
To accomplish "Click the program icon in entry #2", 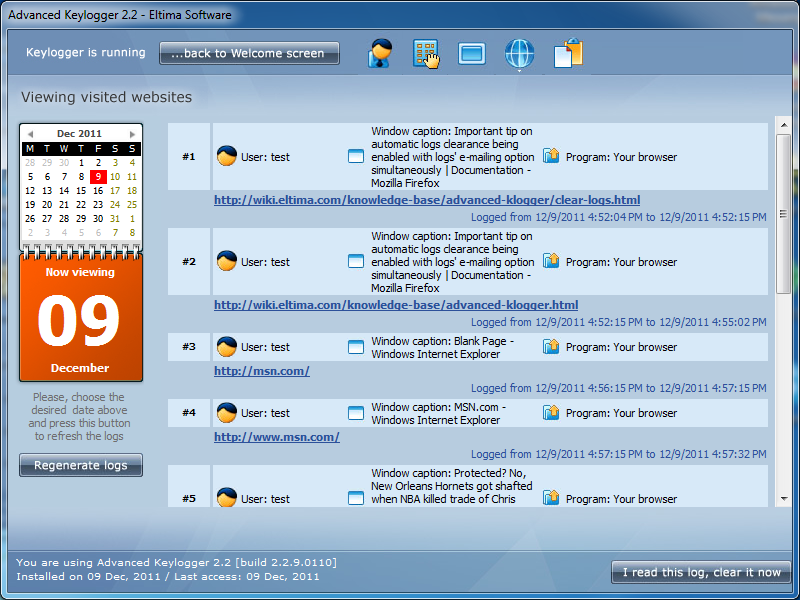I will (x=551, y=261).
